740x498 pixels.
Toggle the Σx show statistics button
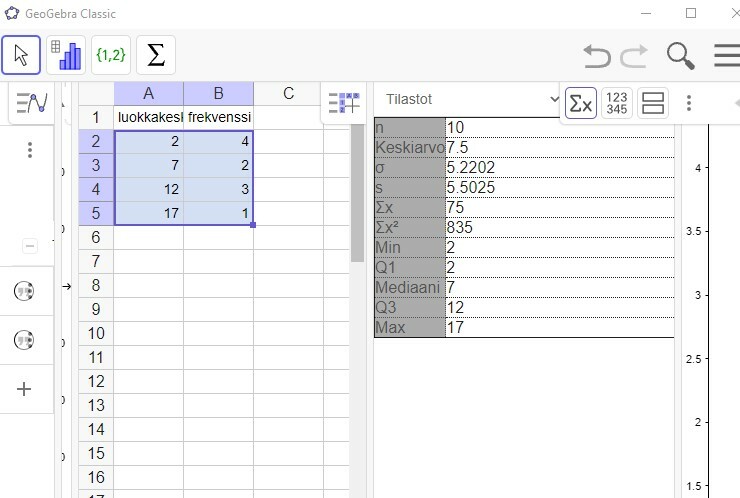[x=580, y=103]
